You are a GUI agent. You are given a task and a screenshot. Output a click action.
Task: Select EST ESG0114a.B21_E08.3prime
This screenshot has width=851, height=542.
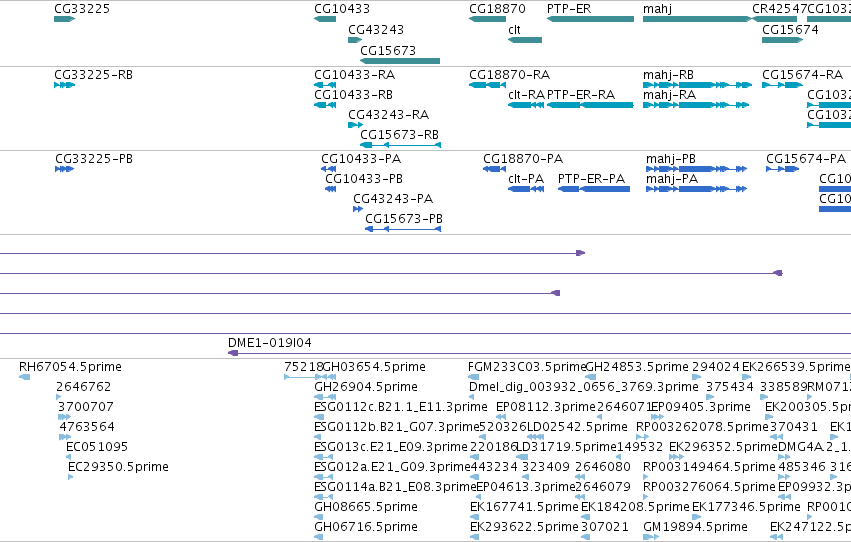click(395, 487)
